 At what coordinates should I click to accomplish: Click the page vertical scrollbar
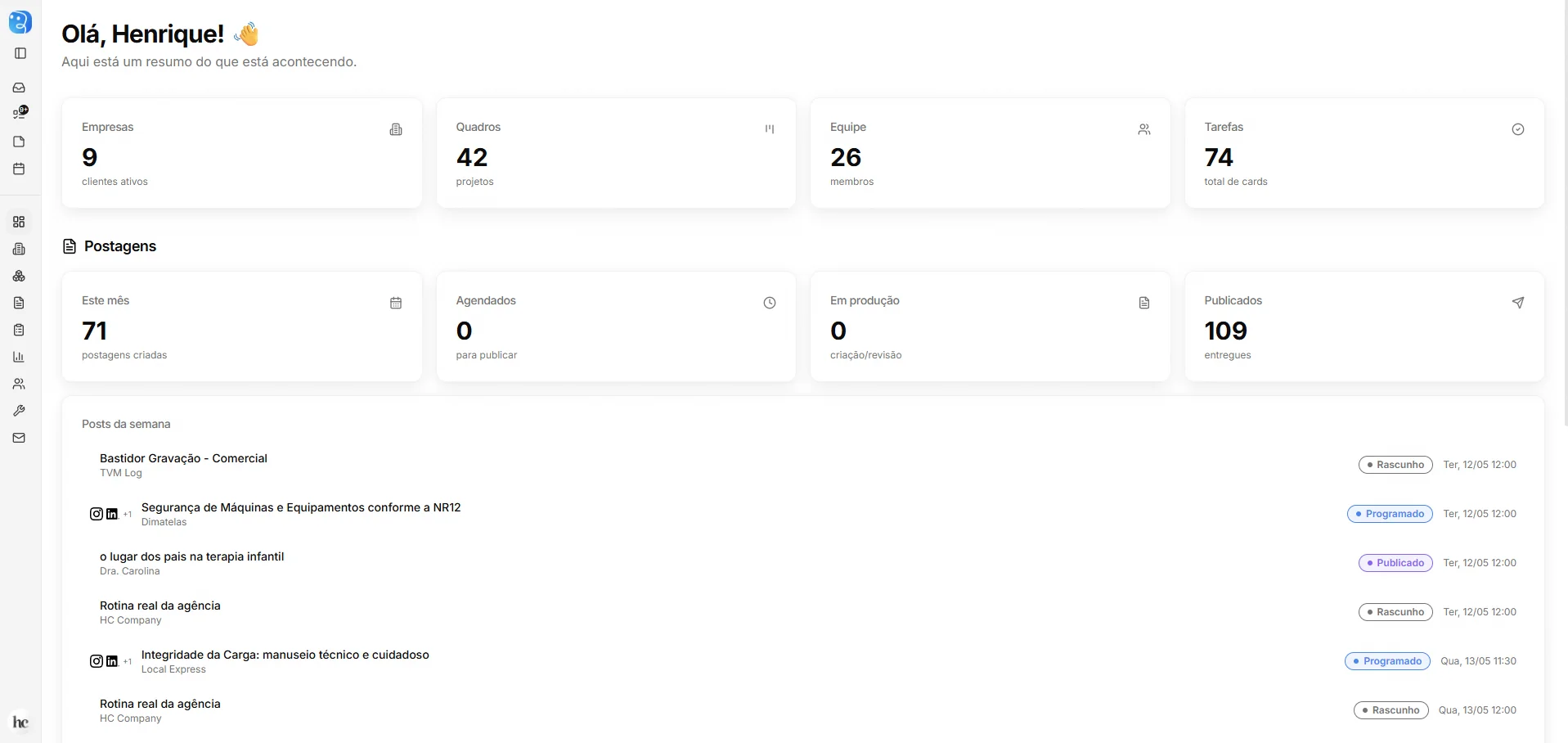1564,213
